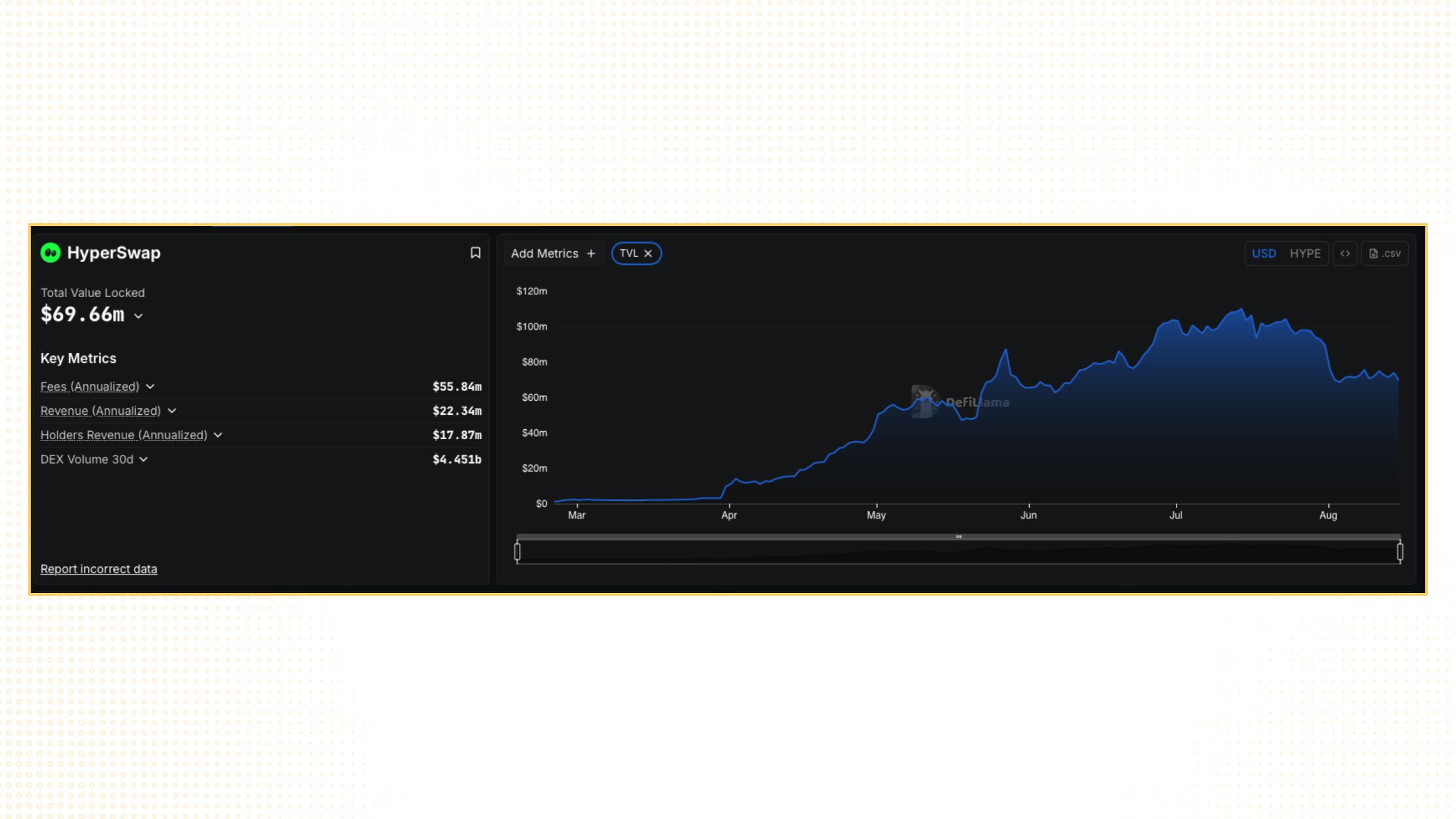Click the Jun label on chart axis

tap(1029, 515)
